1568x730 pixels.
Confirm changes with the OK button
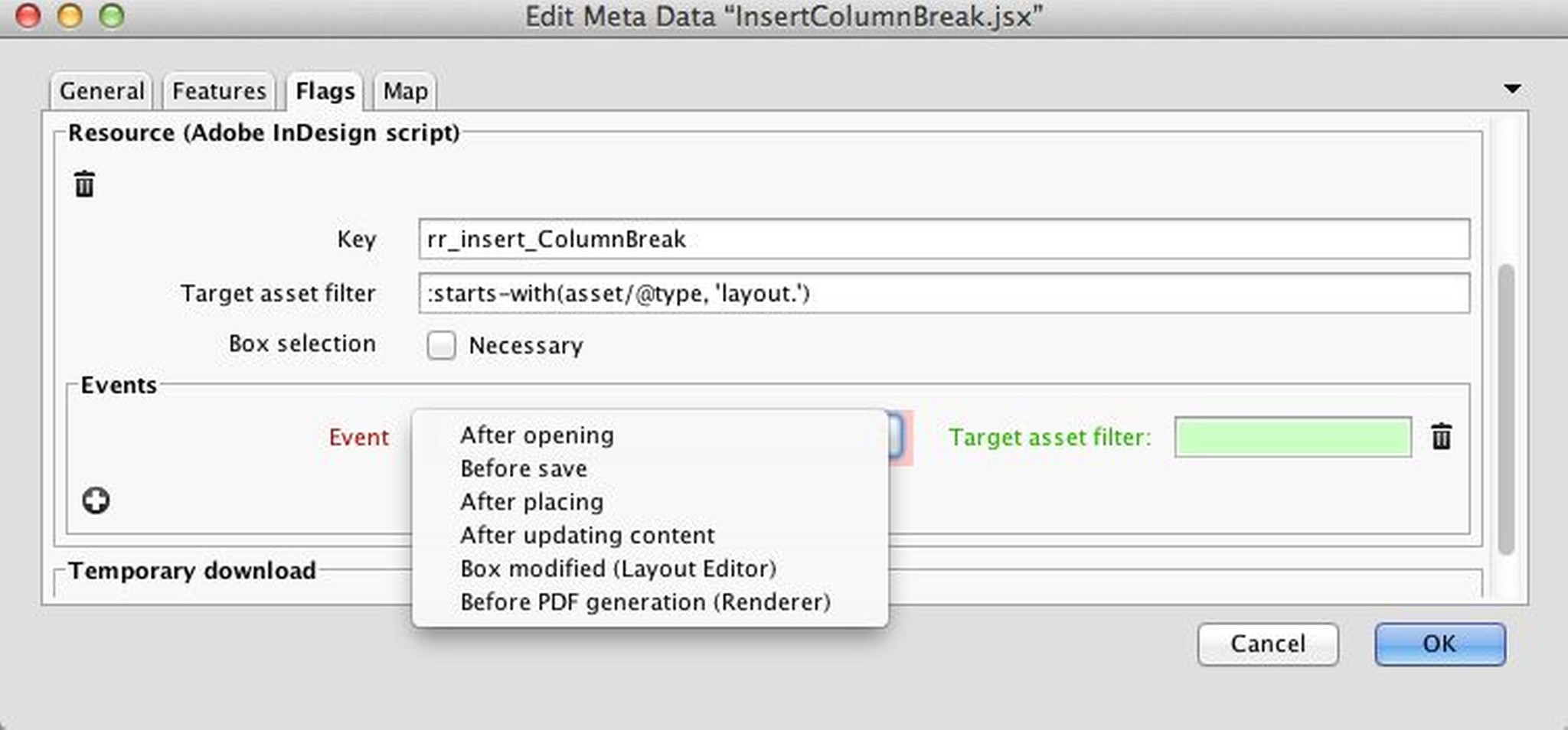click(x=1439, y=644)
